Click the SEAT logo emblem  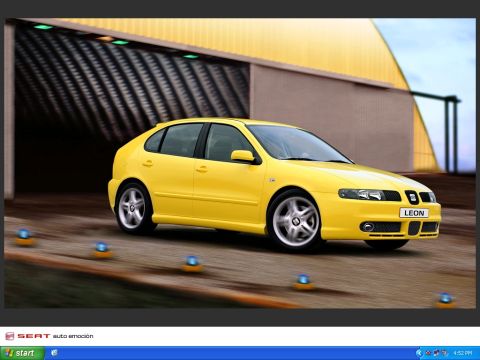point(10,336)
